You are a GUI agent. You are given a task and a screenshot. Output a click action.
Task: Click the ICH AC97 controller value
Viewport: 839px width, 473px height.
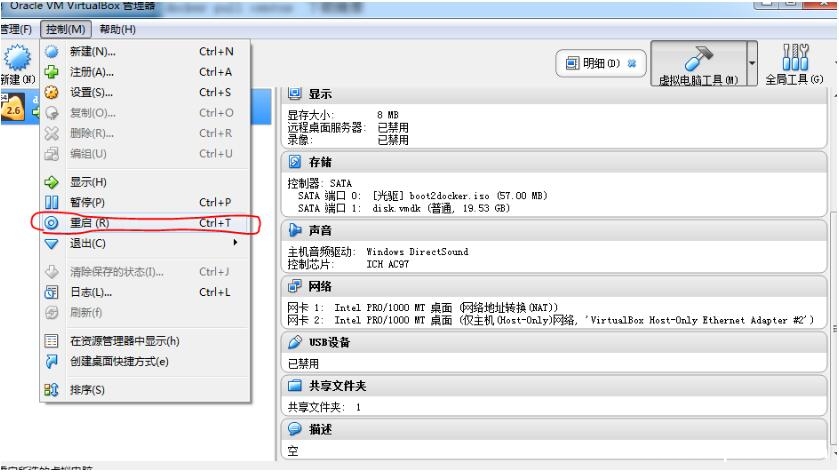[x=388, y=264]
